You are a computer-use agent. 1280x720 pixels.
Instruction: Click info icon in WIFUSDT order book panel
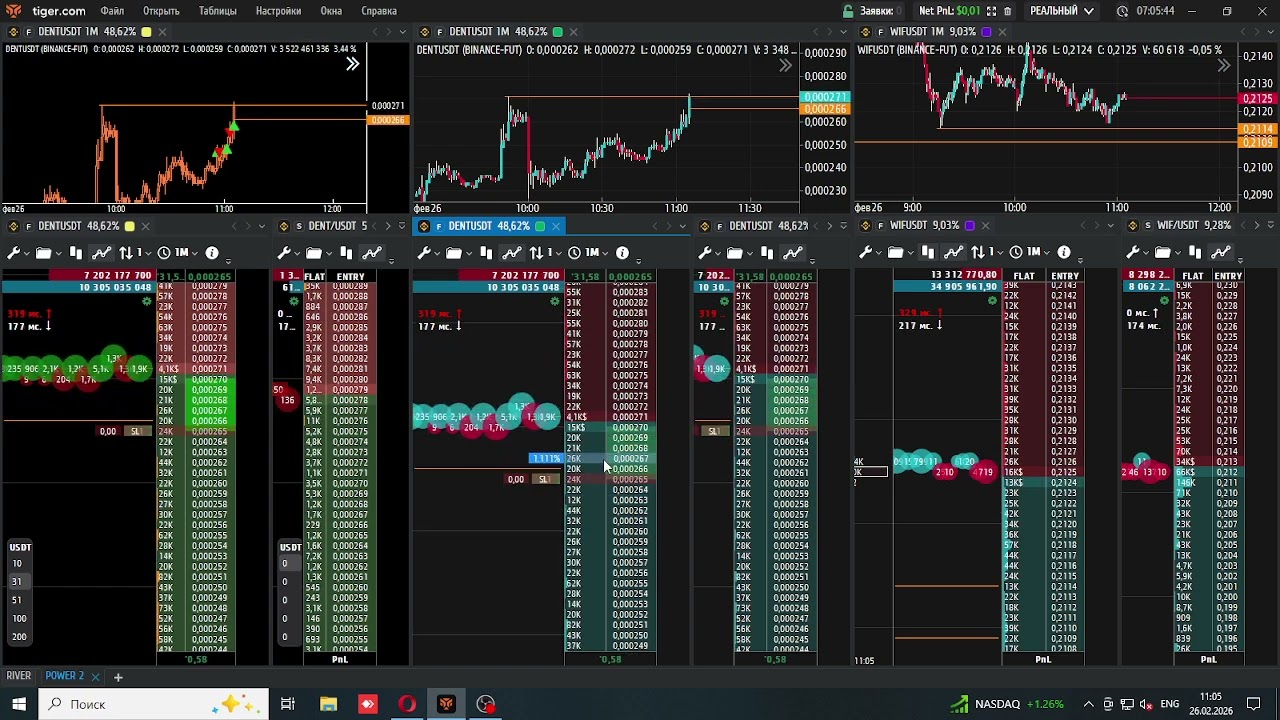pos(1064,253)
